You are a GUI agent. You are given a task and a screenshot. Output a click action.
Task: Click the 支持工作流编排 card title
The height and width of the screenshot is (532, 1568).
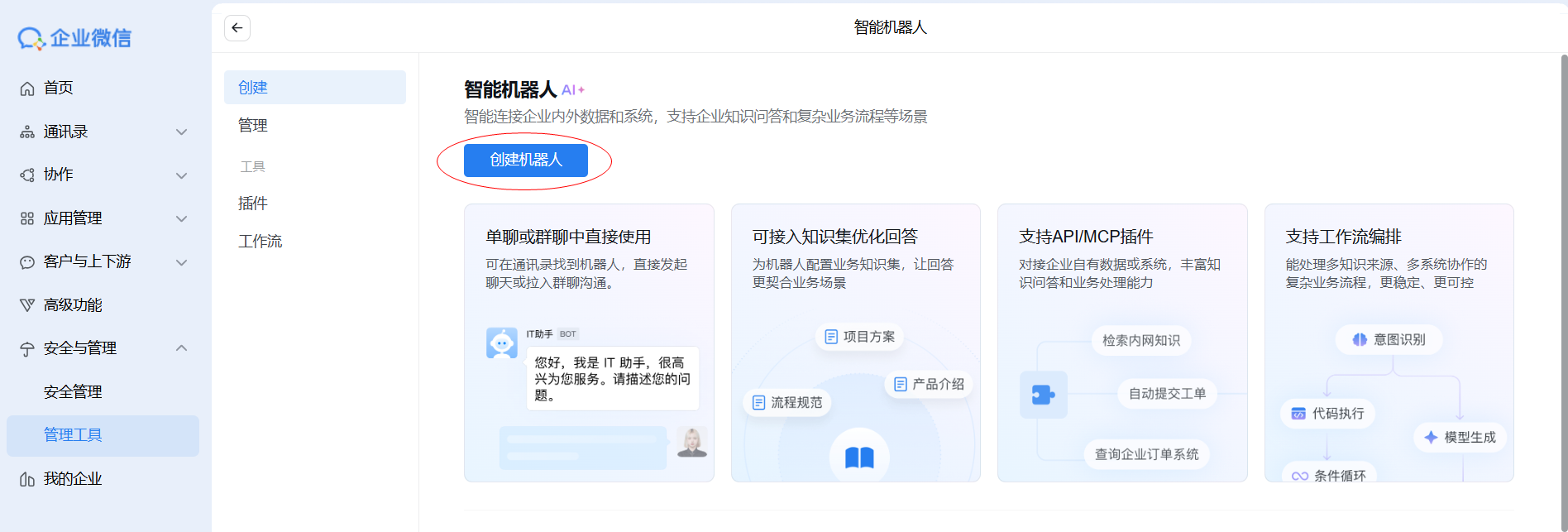[x=1343, y=237]
